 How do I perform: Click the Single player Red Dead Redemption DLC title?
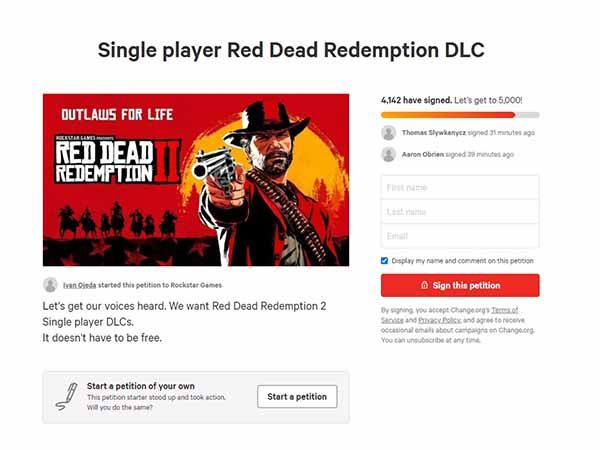pos(291,50)
